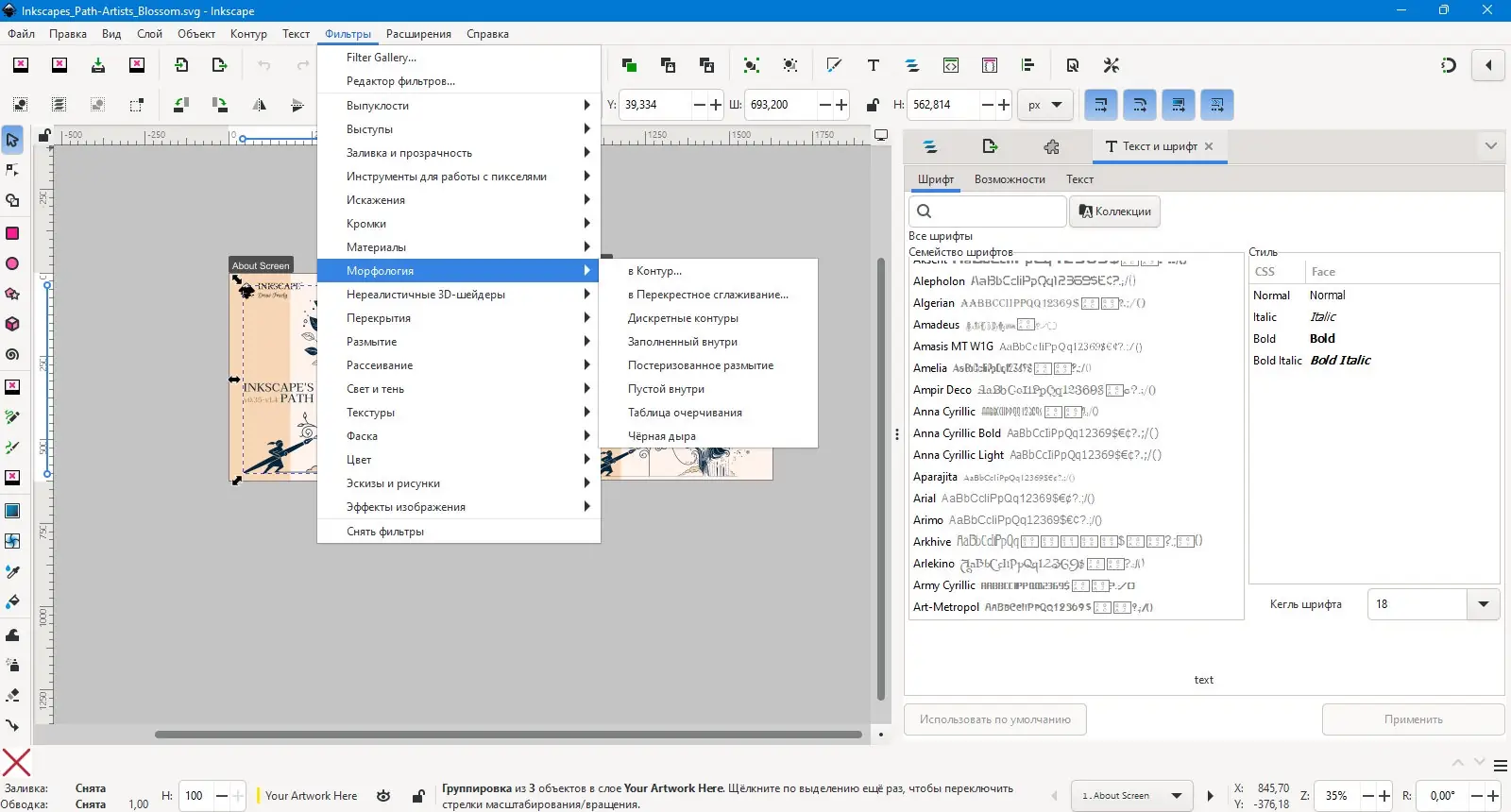Viewport: 1511px width, 812px height.
Task: Open the px units dropdown
Action: click(x=1045, y=105)
